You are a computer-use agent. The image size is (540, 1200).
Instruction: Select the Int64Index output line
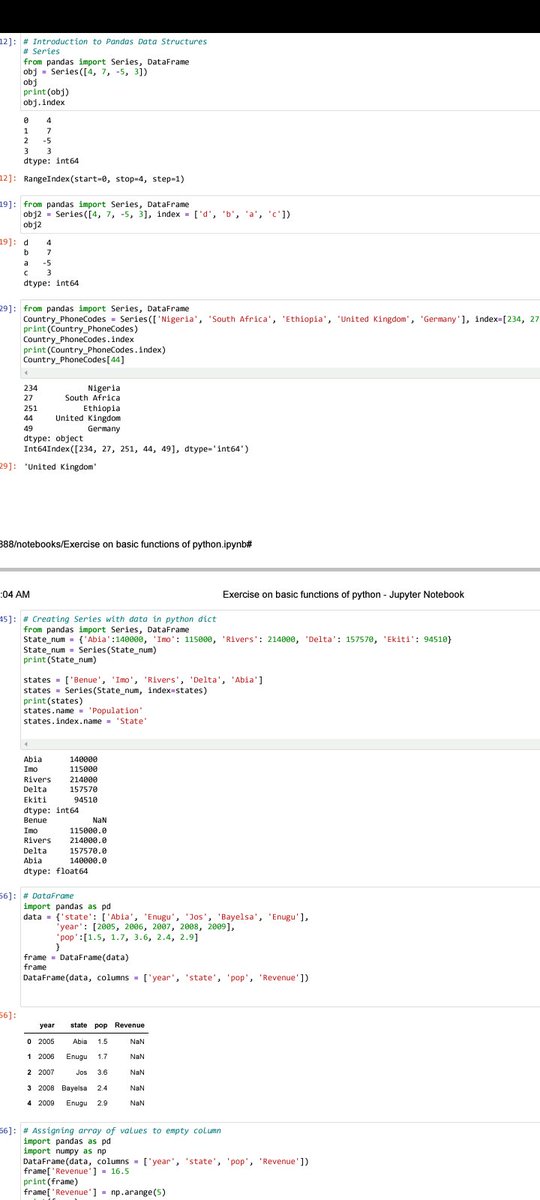coord(135,449)
